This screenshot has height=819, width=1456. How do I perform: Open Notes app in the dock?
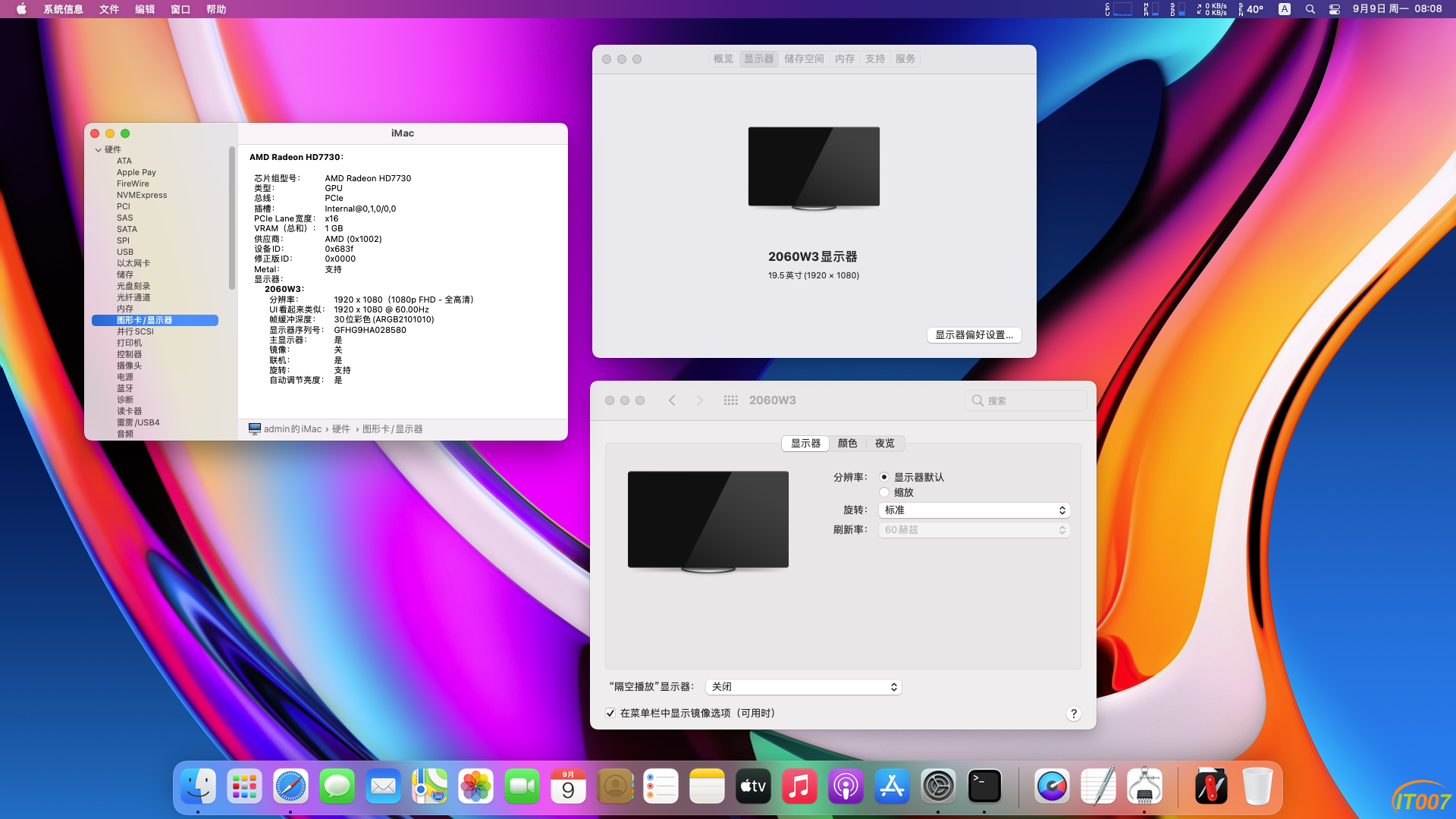point(707,786)
